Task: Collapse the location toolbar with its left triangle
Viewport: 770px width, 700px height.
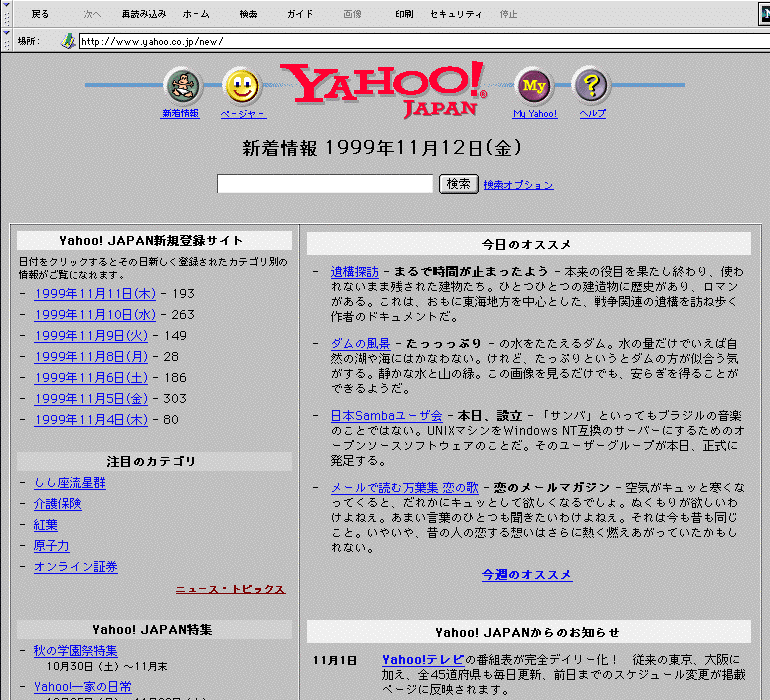Action: click(6, 32)
